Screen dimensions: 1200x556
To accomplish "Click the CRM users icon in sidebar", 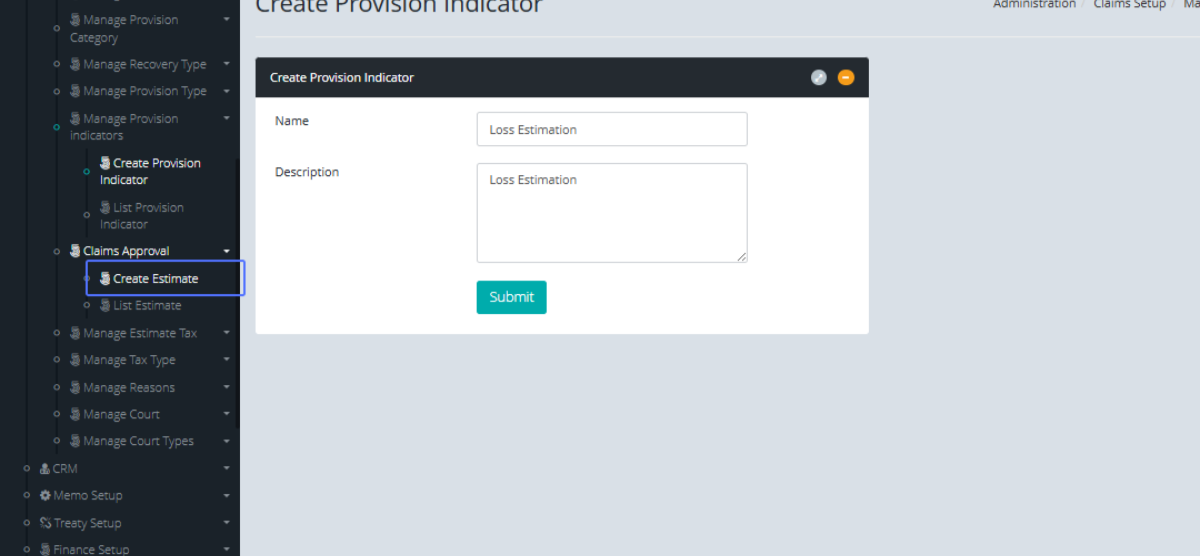I will 45,468.
